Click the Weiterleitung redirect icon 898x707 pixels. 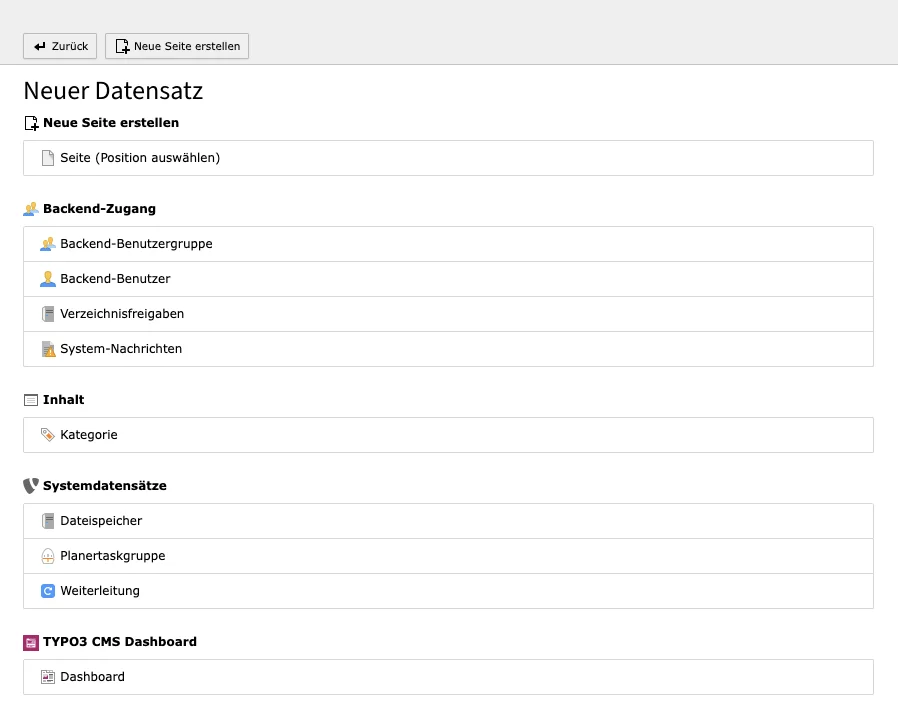(48, 590)
